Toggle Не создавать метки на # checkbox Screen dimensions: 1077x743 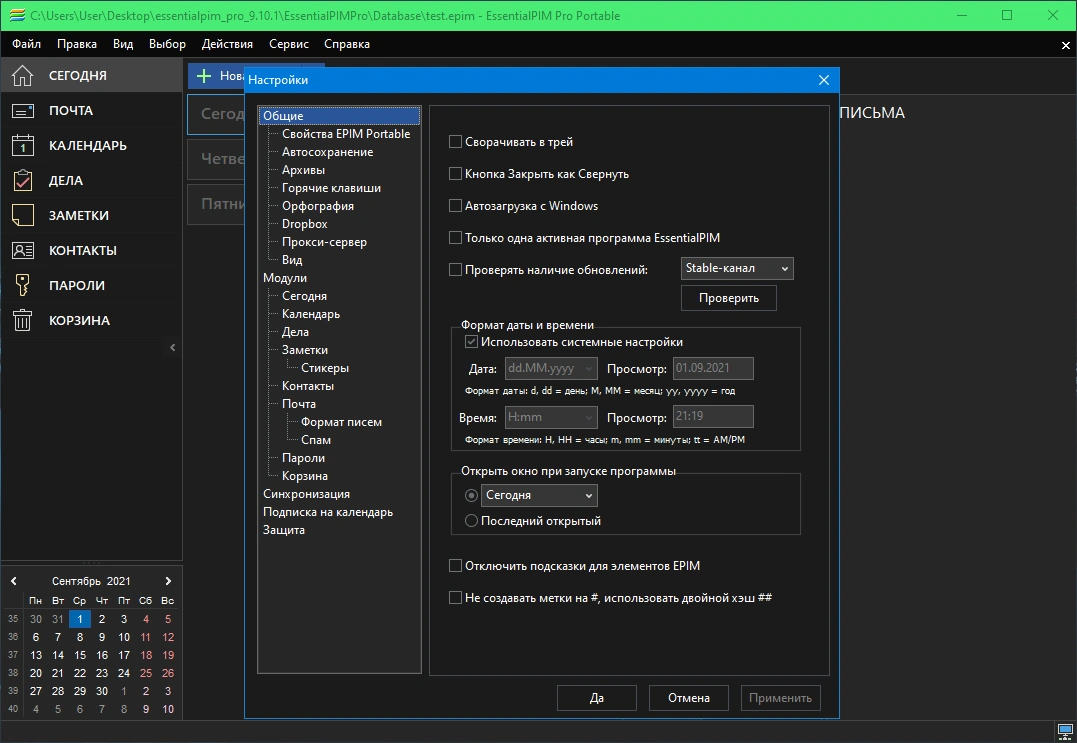point(455,597)
